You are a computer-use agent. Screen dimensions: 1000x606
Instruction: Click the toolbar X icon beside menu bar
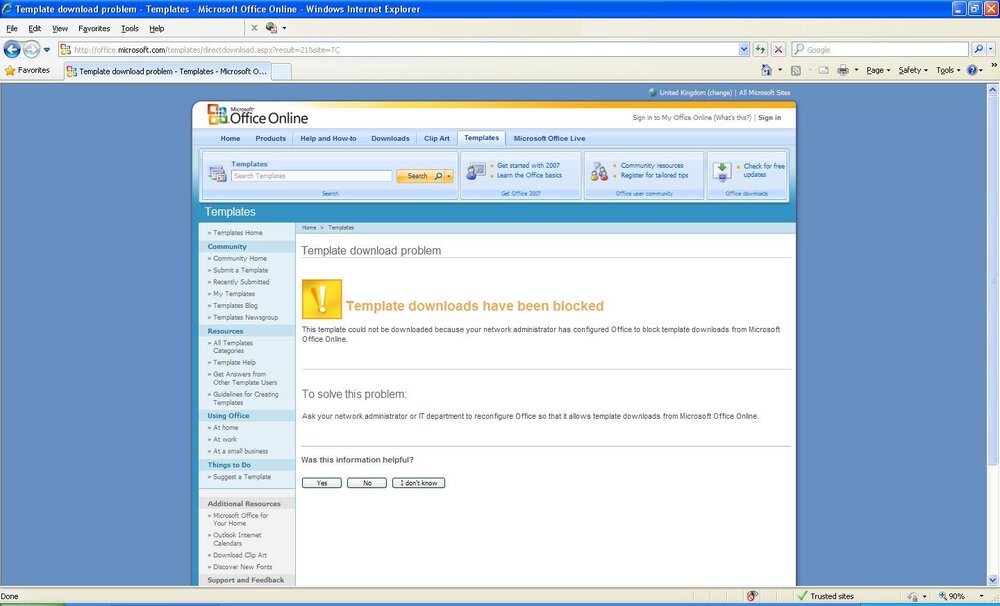(254, 28)
